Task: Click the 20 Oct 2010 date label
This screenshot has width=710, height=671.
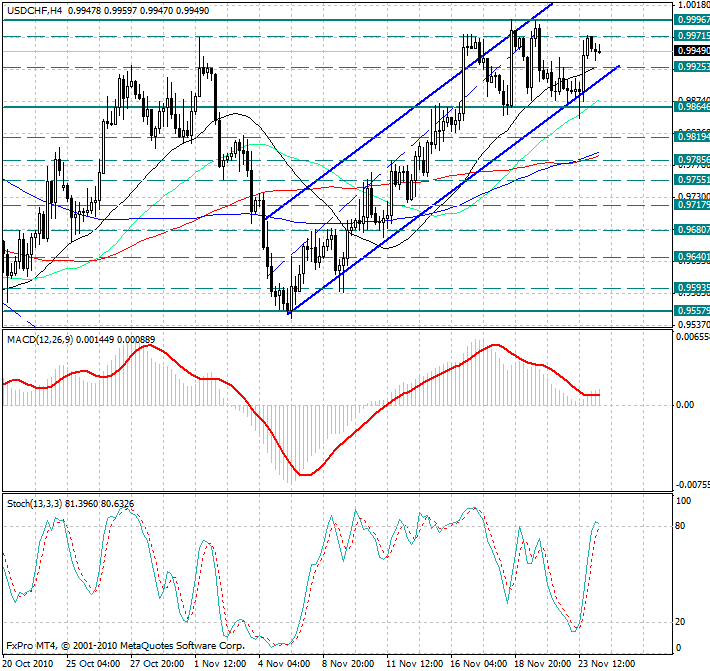Action: coord(29,663)
